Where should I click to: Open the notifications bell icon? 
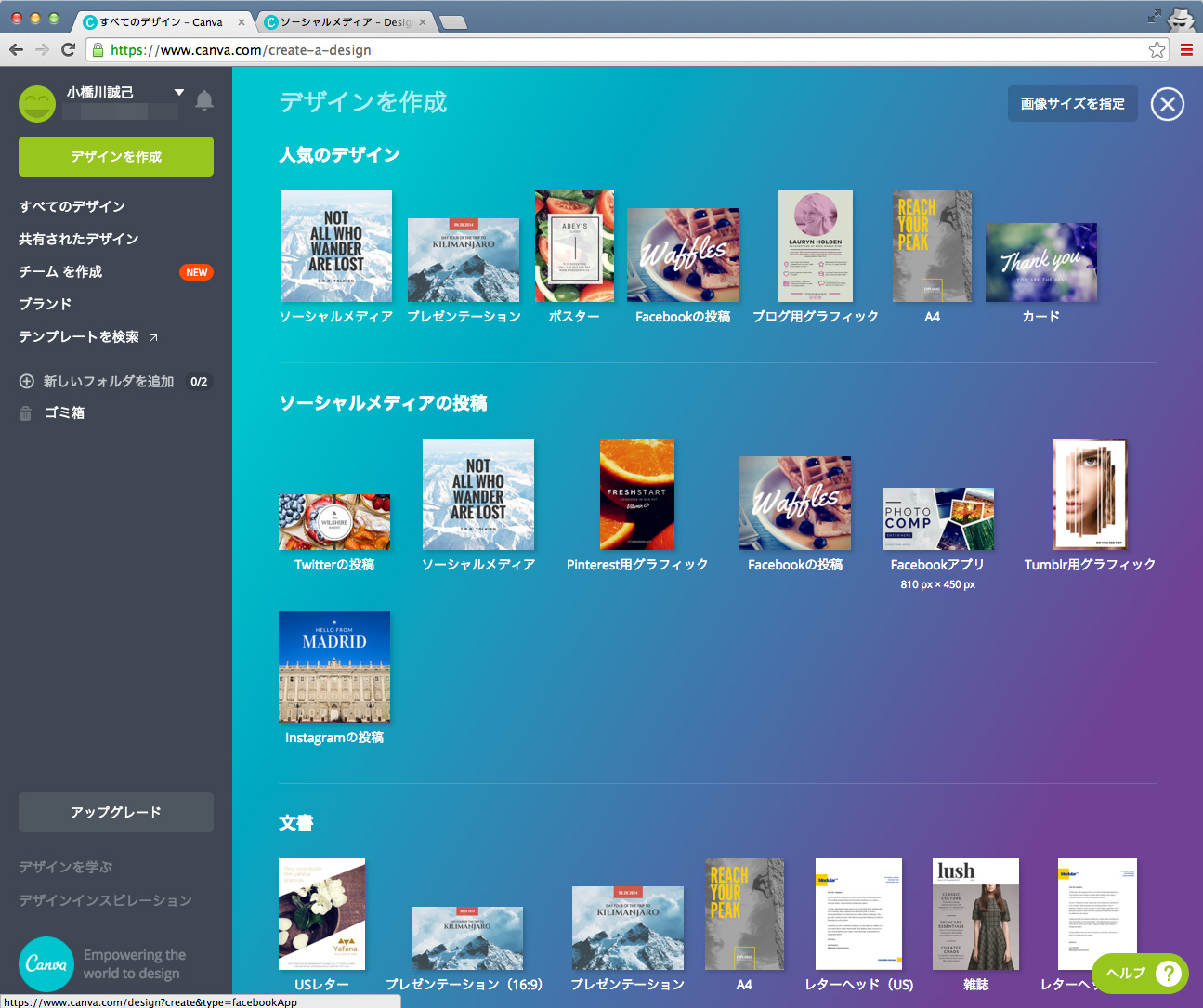[204, 100]
